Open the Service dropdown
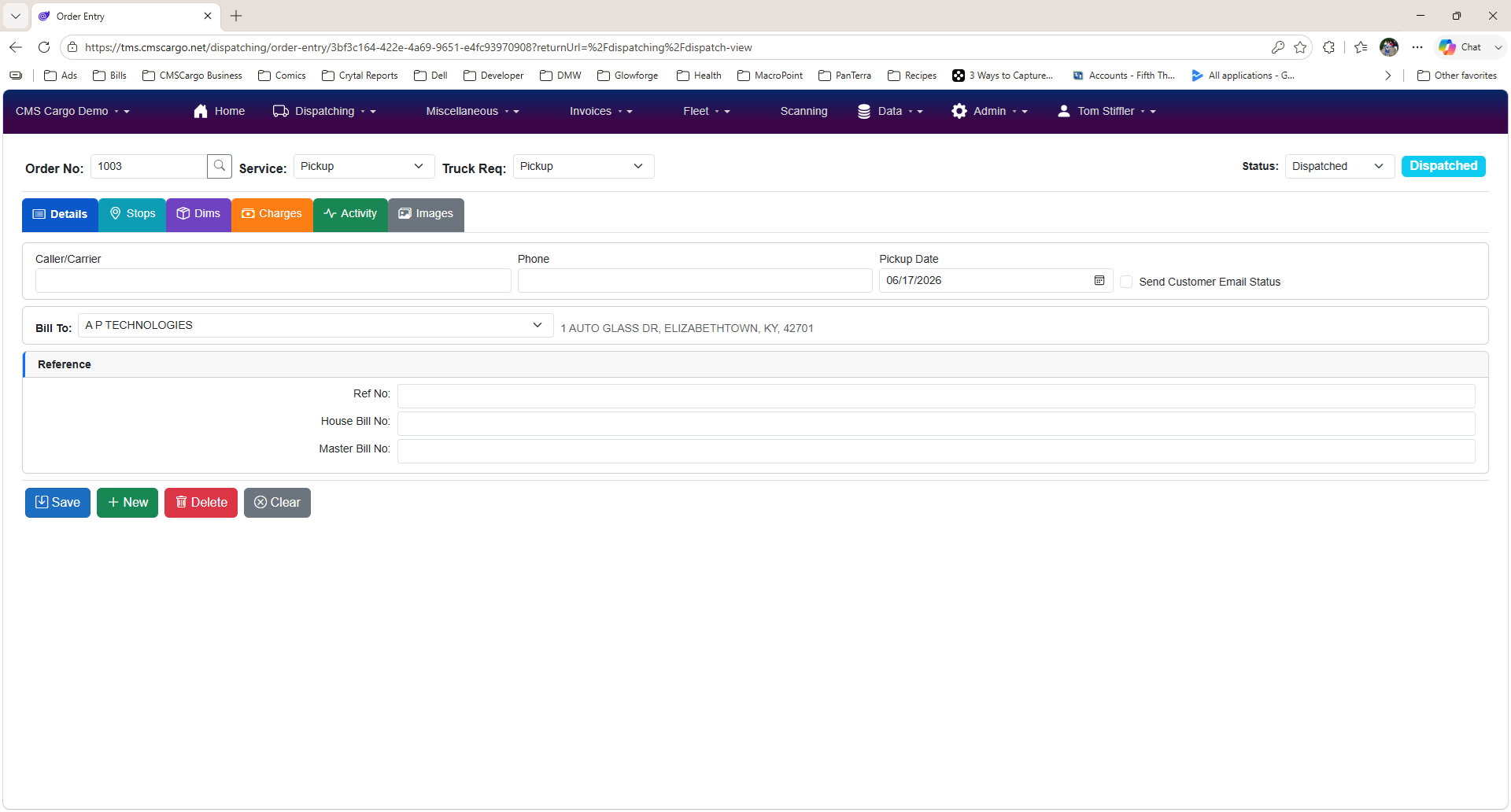Image resolution: width=1511 pixels, height=812 pixels. coord(364,166)
